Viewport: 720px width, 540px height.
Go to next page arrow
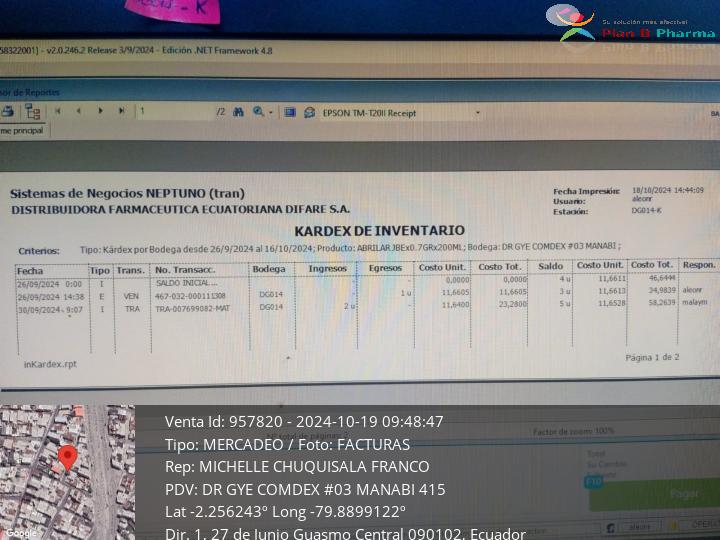[x=100, y=111]
